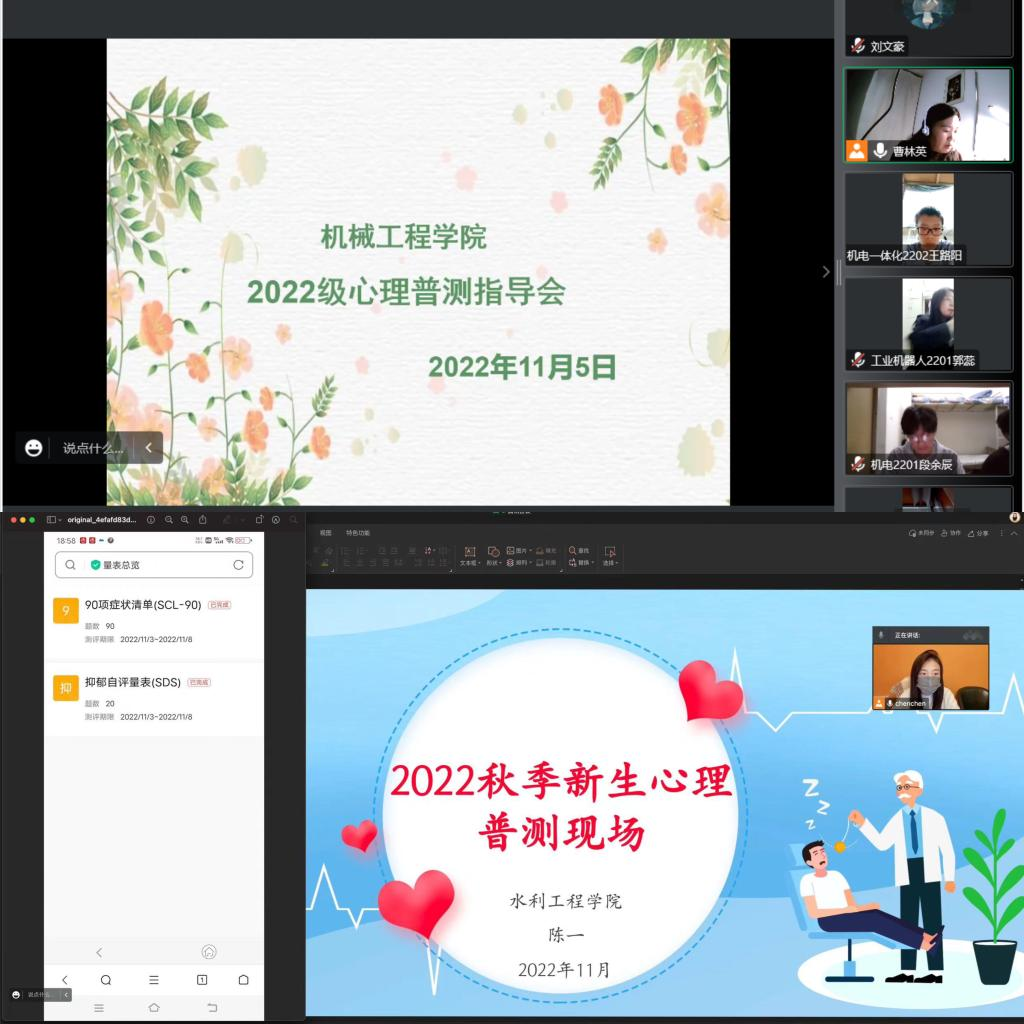The image size is (1024, 1024).
Task: Toggle microphone icon for 机电2201段余辰
Action: (858, 464)
